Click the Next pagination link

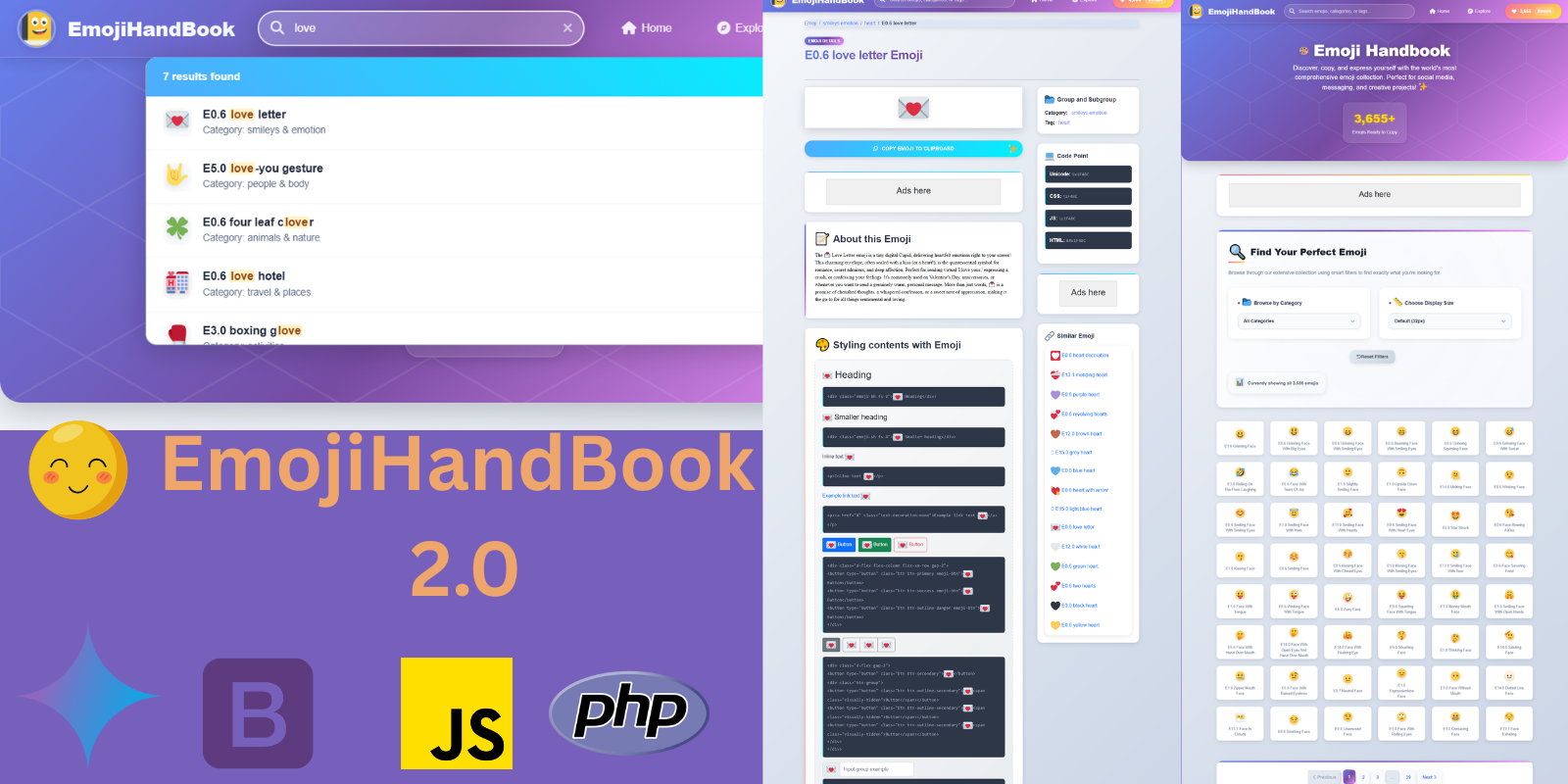1429,777
